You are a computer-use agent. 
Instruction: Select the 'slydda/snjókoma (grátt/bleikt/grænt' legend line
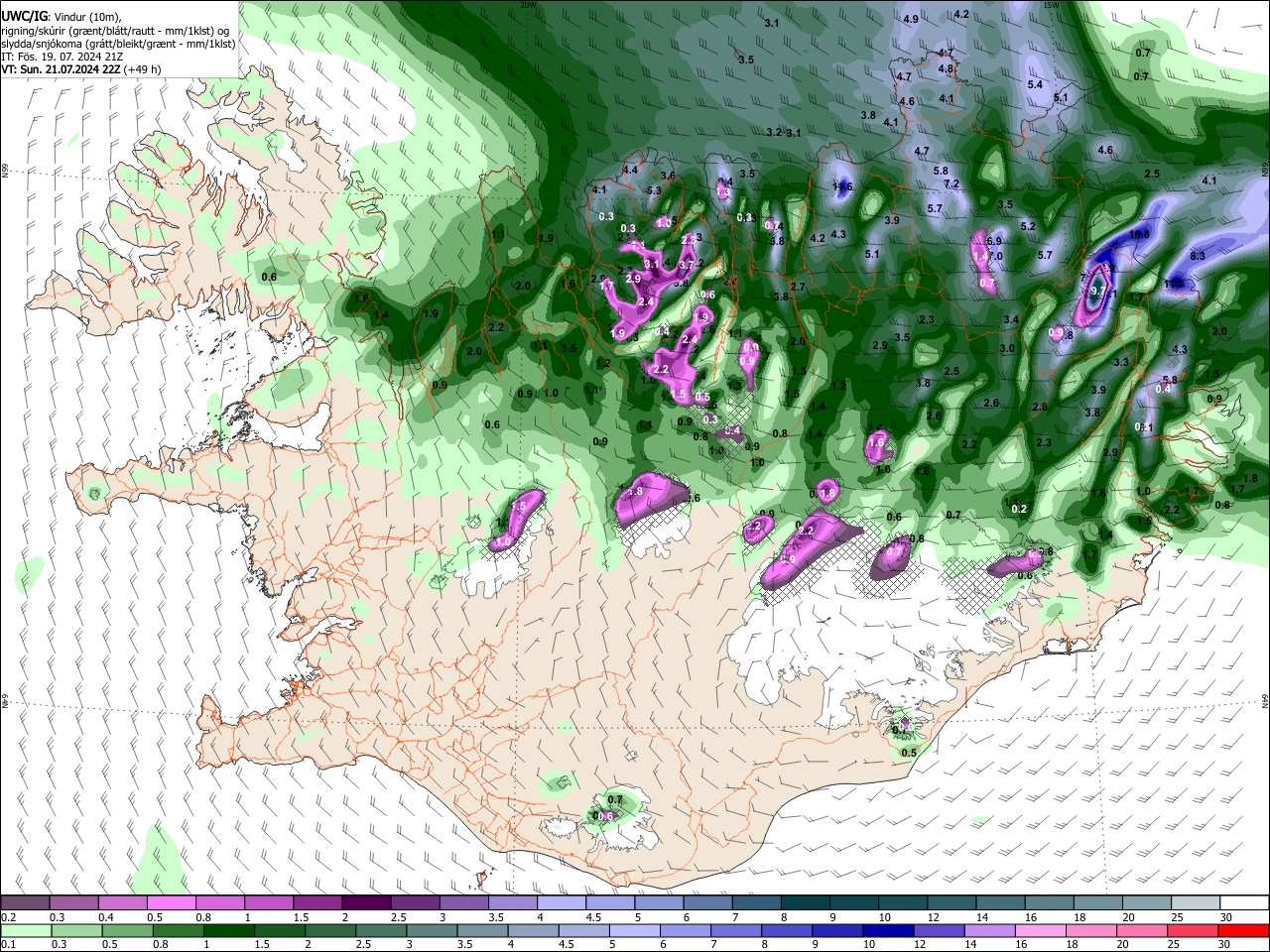pos(118,44)
